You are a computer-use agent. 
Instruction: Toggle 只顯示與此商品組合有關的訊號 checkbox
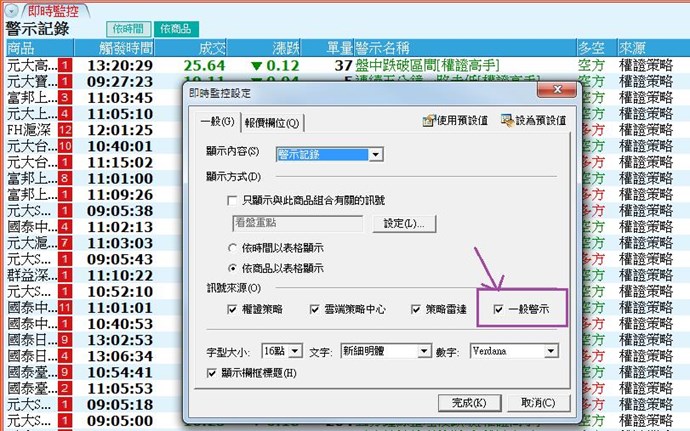[232, 201]
